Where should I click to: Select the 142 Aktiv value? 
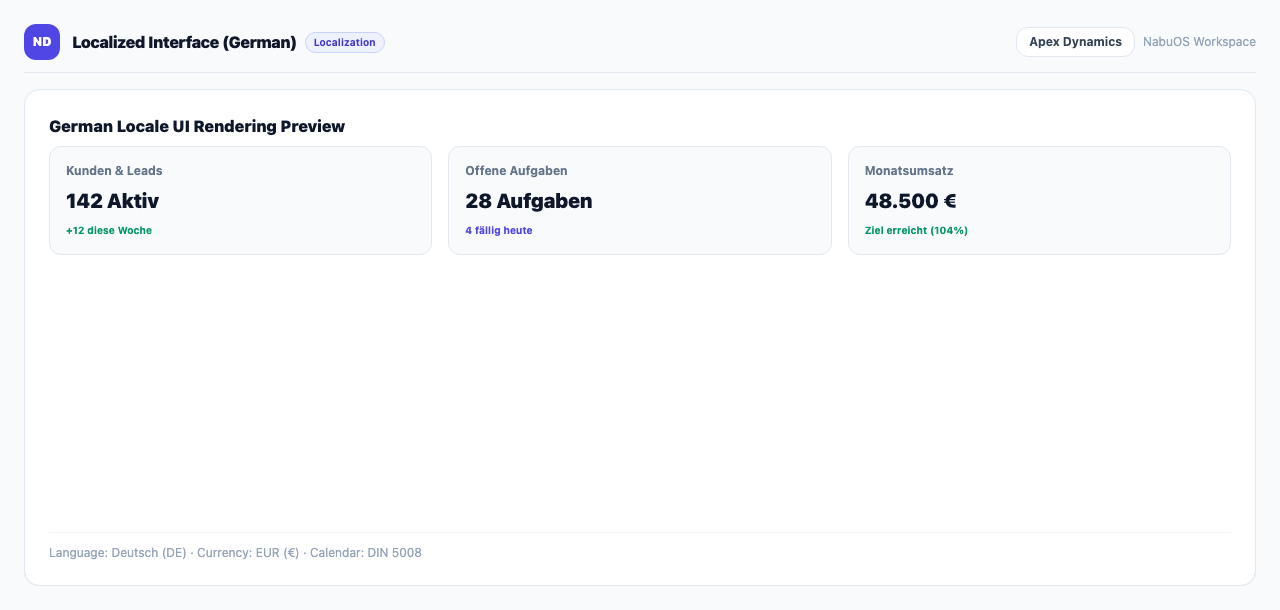[112, 201]
